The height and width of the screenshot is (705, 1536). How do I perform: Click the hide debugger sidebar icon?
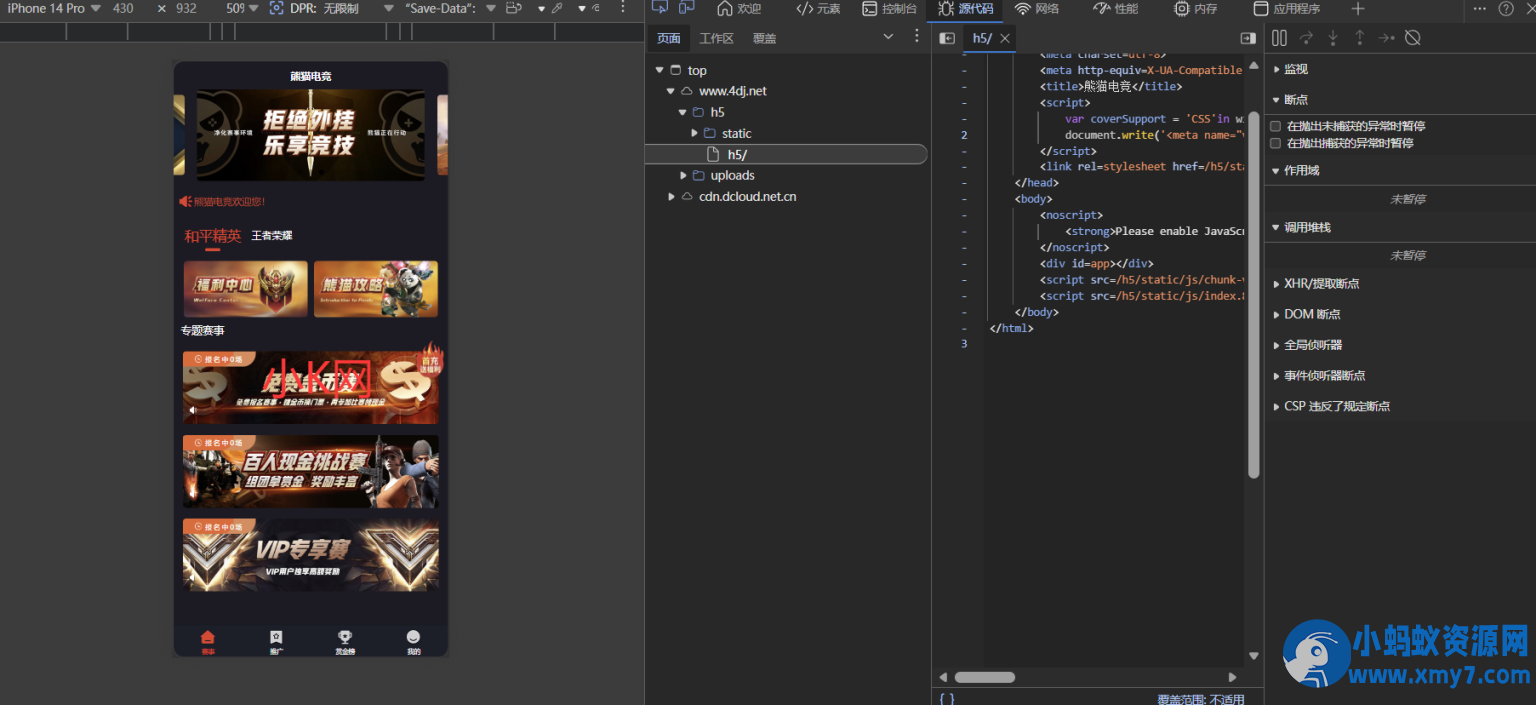pyautogui.click(x=1248, y=38)
